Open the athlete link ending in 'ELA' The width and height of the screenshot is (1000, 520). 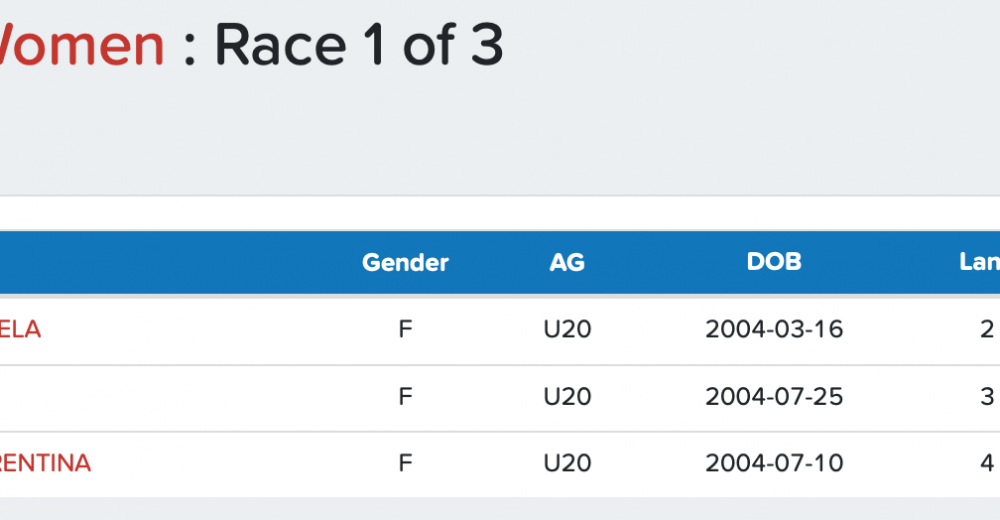(20, 330)
